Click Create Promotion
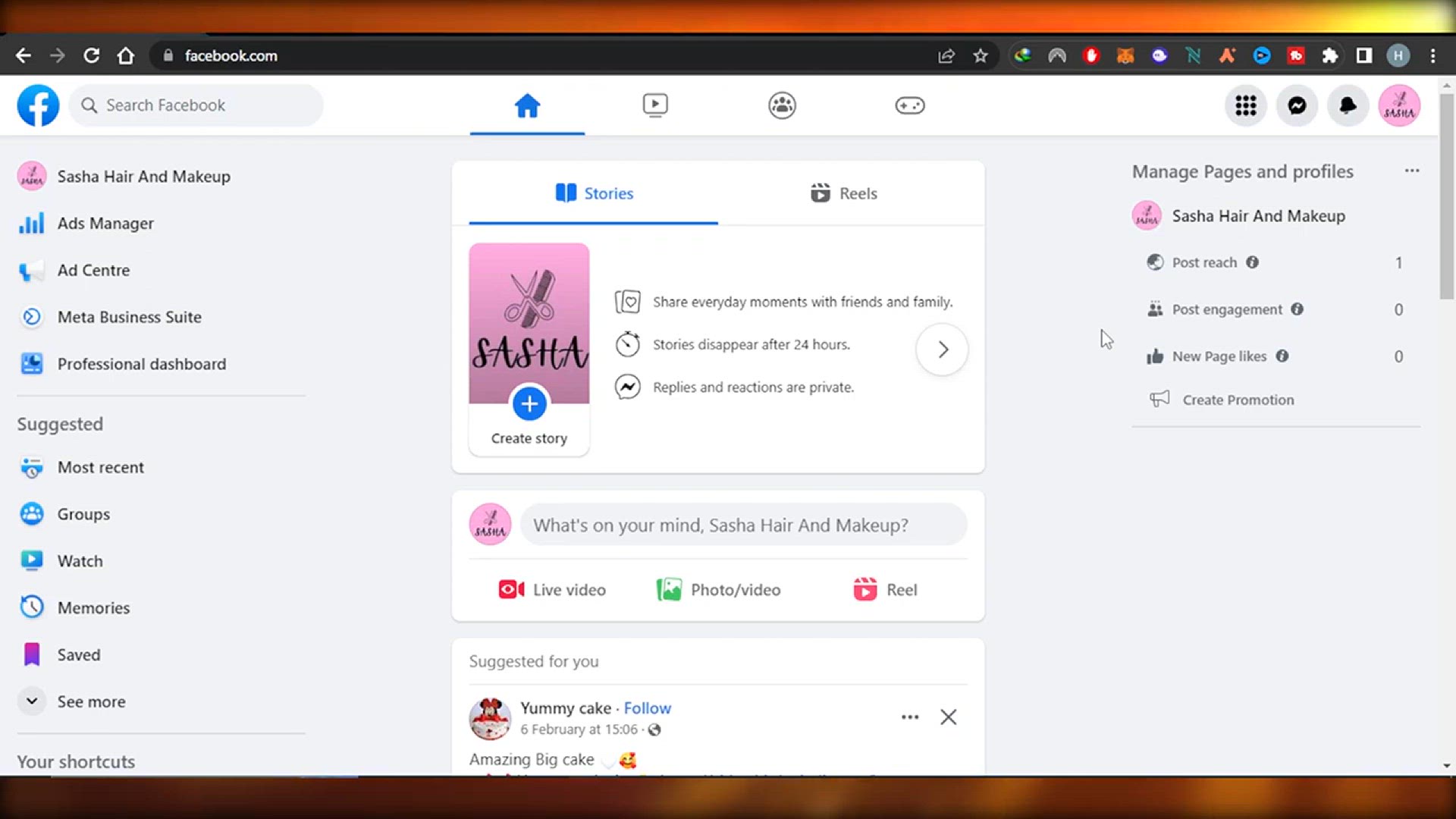 (x=1238, y=400)
